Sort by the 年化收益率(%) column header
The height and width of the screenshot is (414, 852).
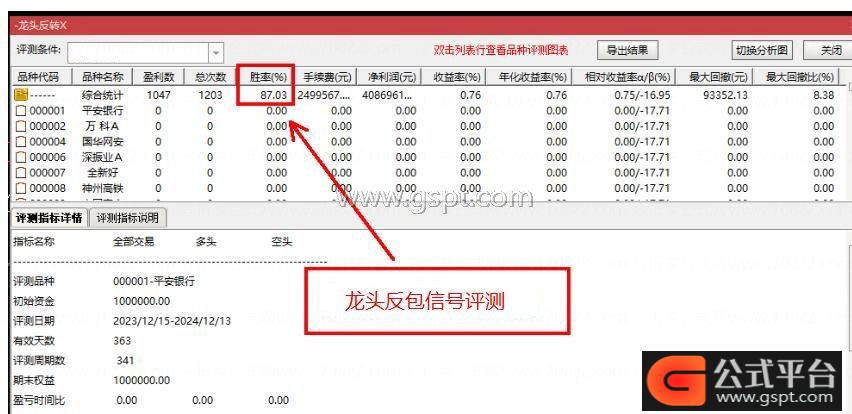[529, 77]
